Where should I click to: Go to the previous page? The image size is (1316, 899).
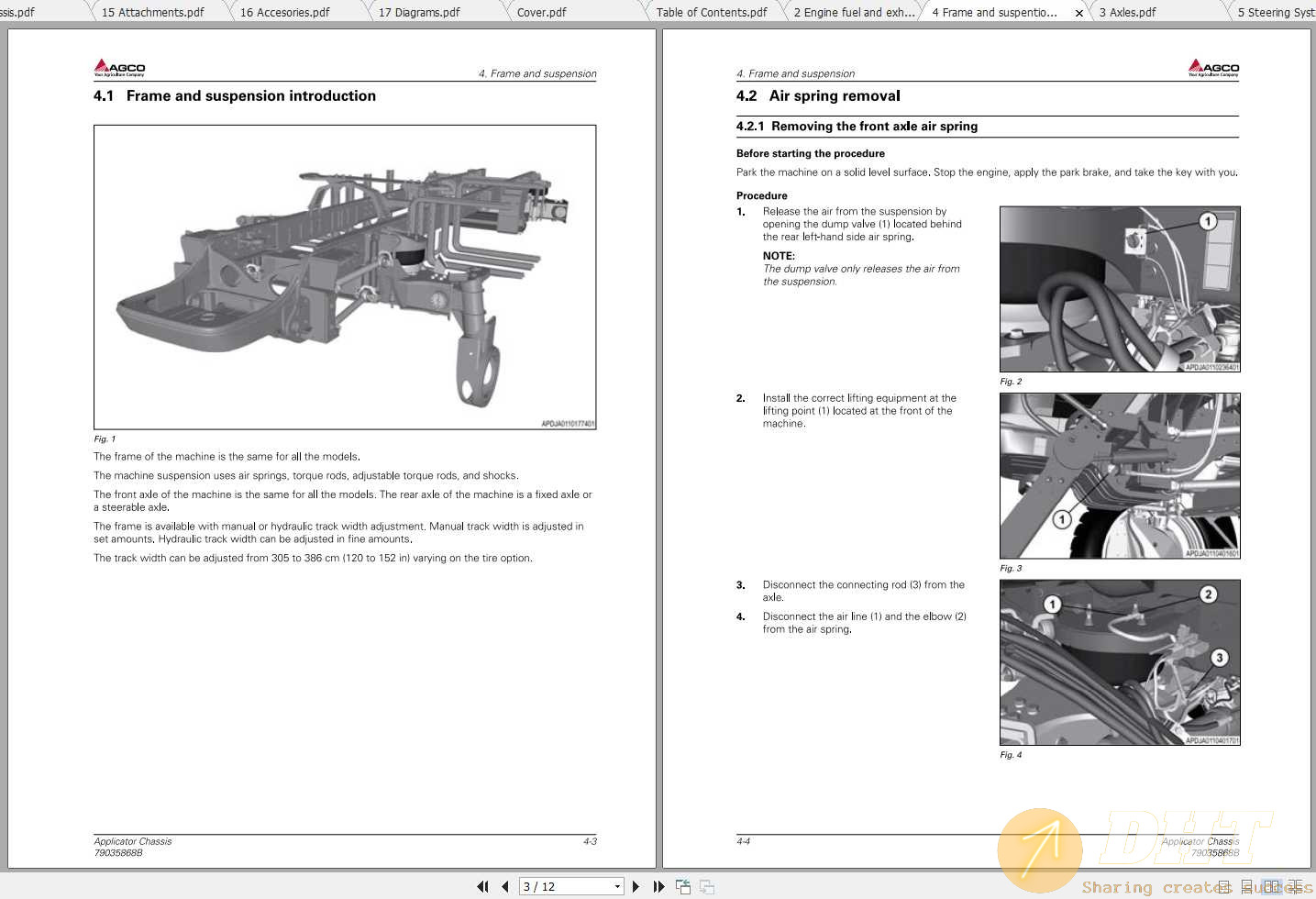[504, 886]
